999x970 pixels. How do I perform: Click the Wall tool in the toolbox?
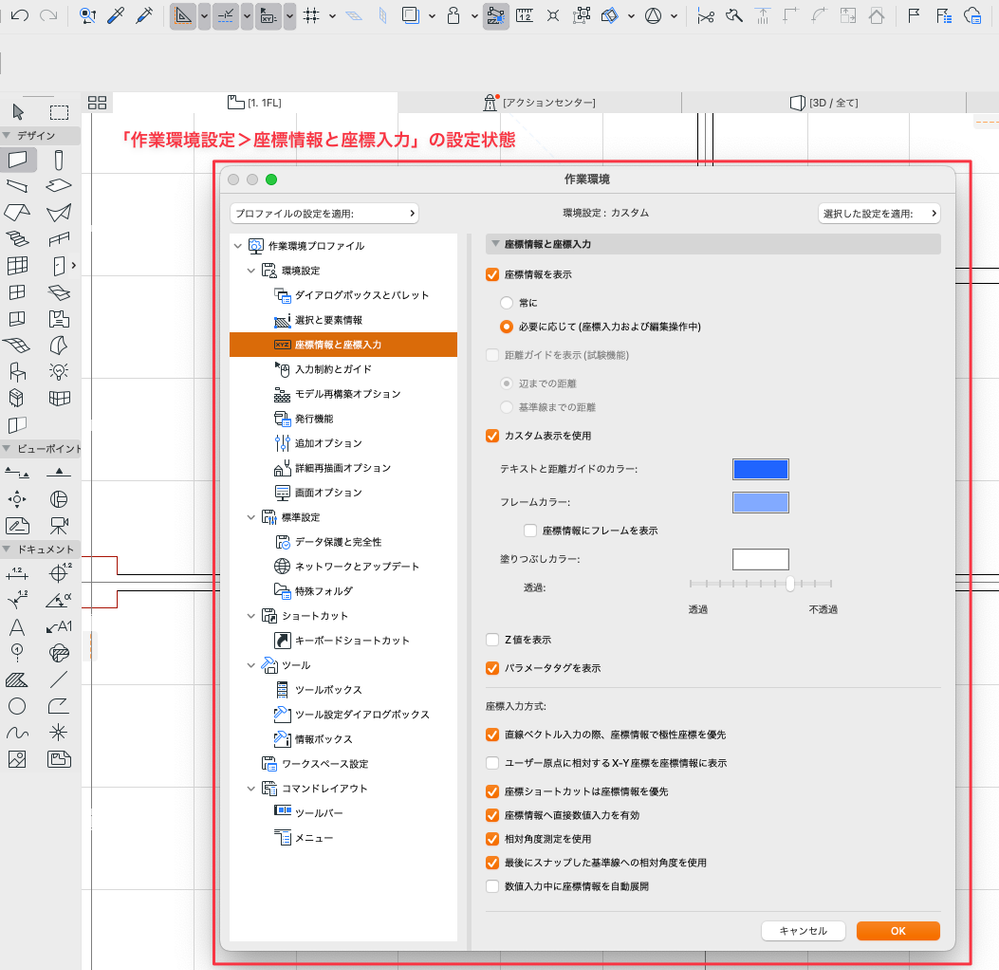point(18,159)
